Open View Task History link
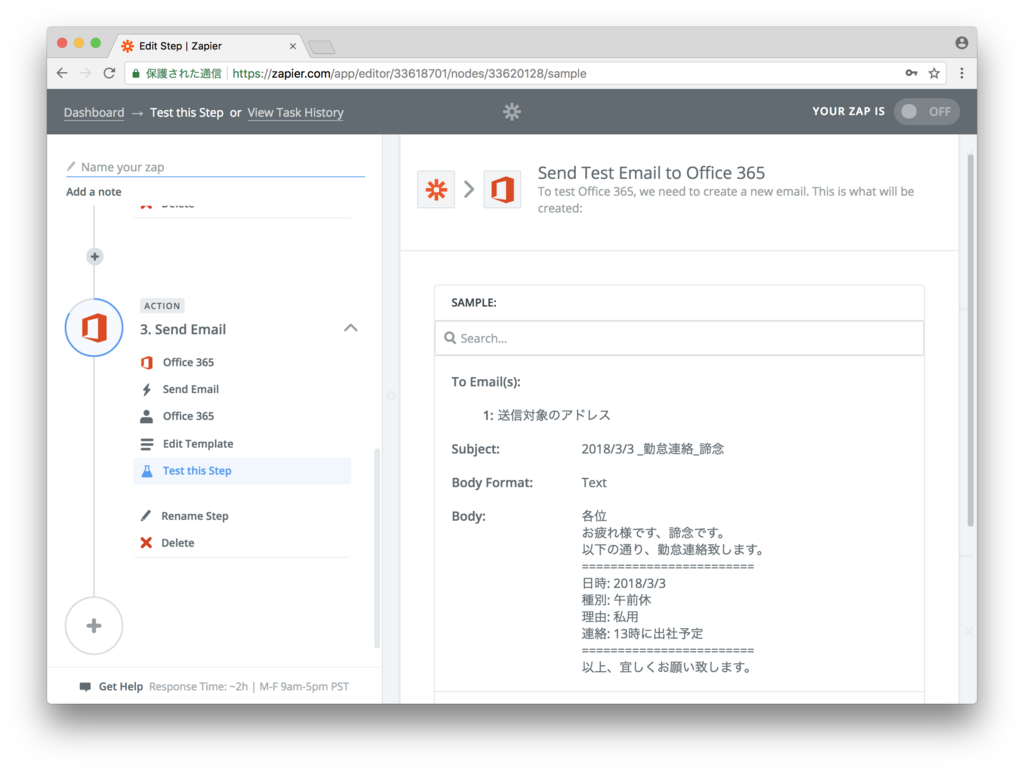Viewport: 1024px width, 771px height. 295,112
